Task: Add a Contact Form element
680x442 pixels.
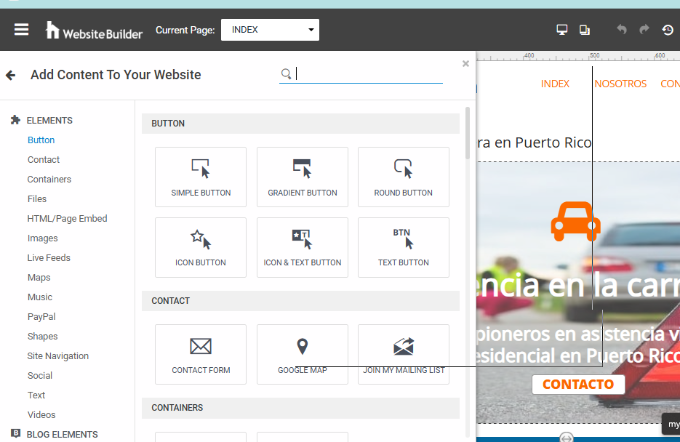Action: pos(201,354)
